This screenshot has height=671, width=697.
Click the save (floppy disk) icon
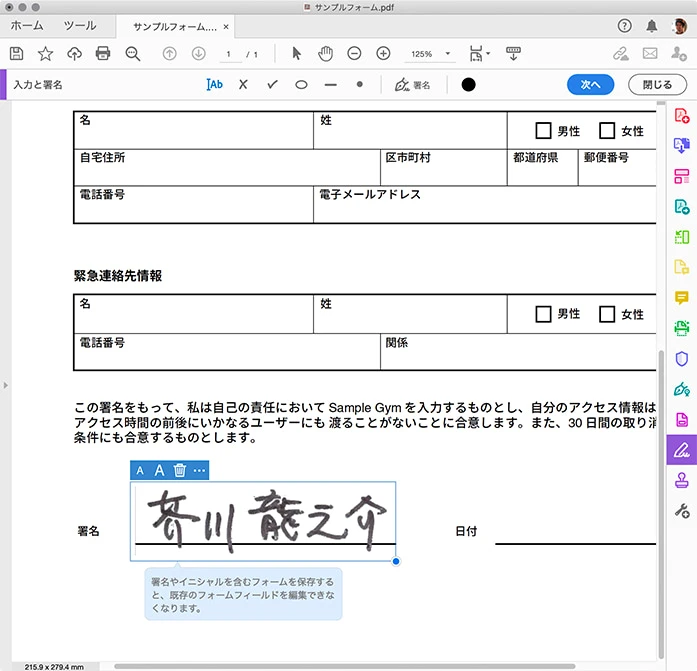16,53
